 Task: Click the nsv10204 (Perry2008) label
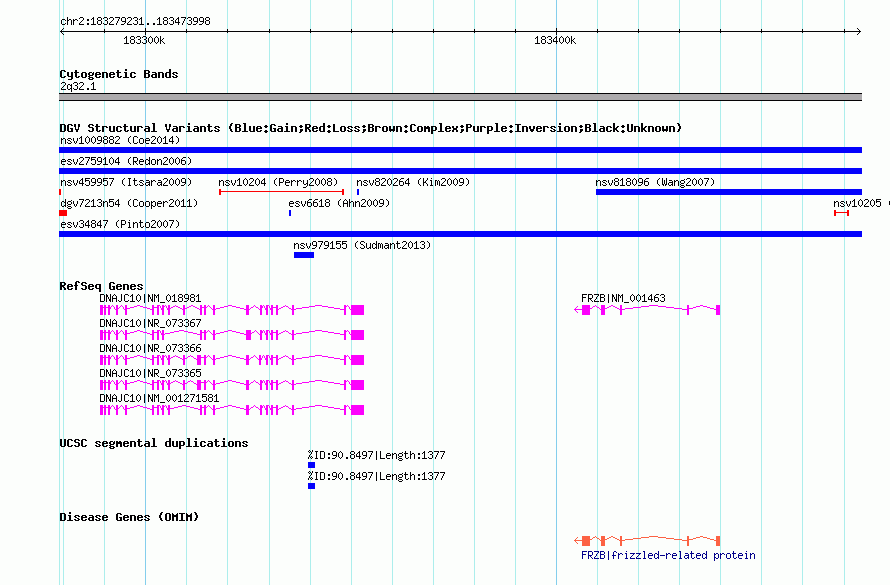pyautogui.click(x=278, y=182)
